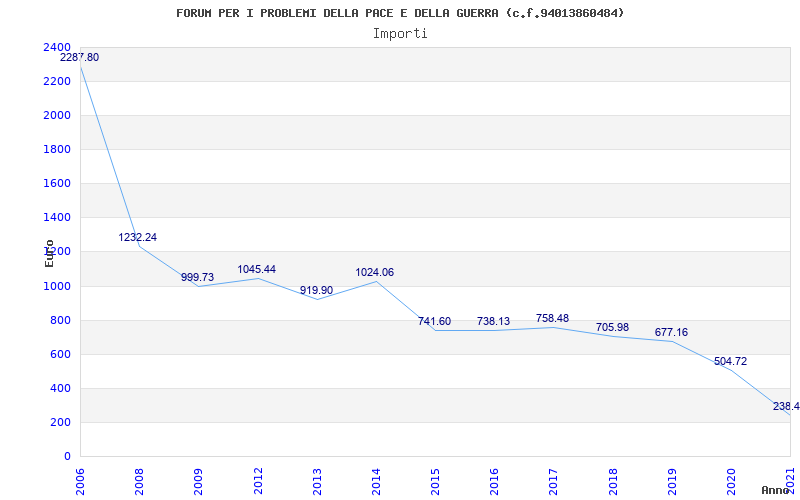Click the Euro axis label
The width and height of the screenshot is (800, 500).
click(49, 253)
